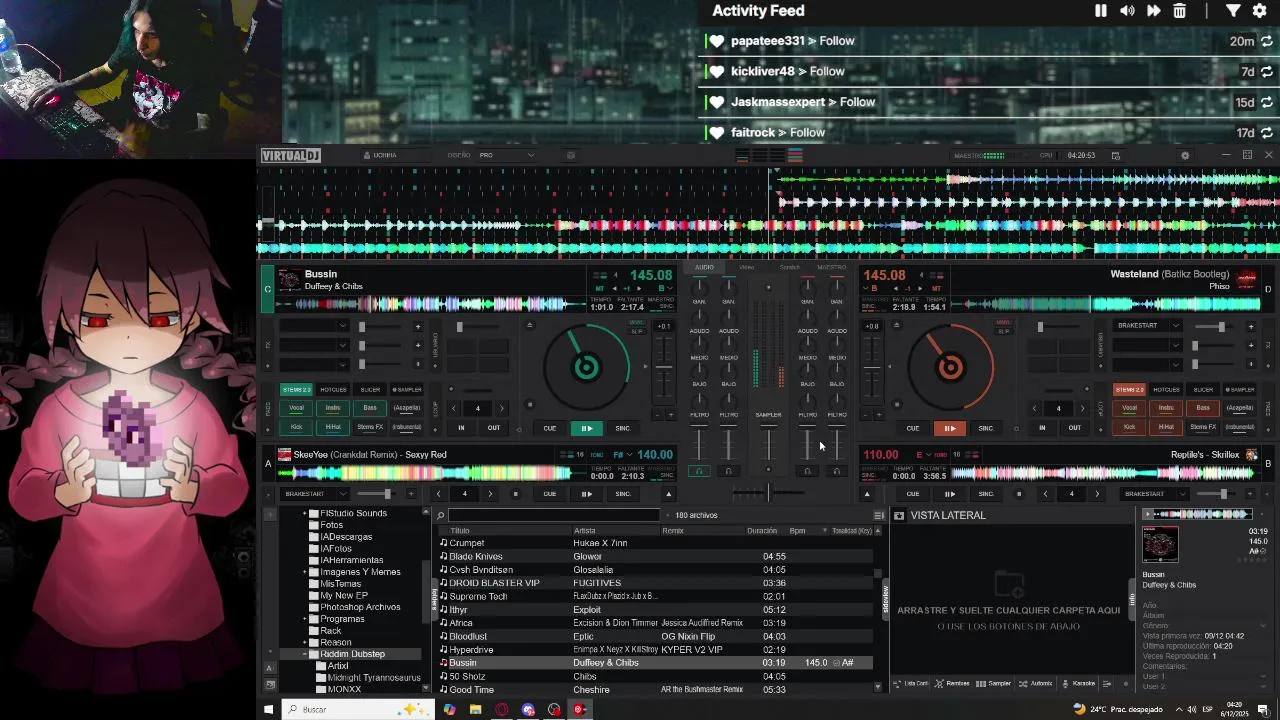Viewport: 1280px width, 720px height.
Task: Set loop IN on the Bussin deck
Action: [x=461, y=428]
